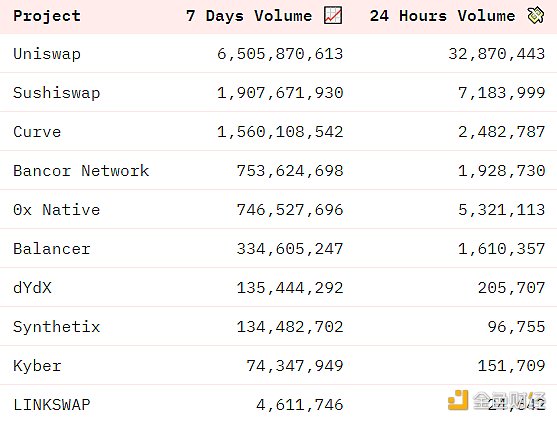This screenshot has width=557, height=421.
Task: Select the Sushiswap project name
Action: tap(56, 93)
